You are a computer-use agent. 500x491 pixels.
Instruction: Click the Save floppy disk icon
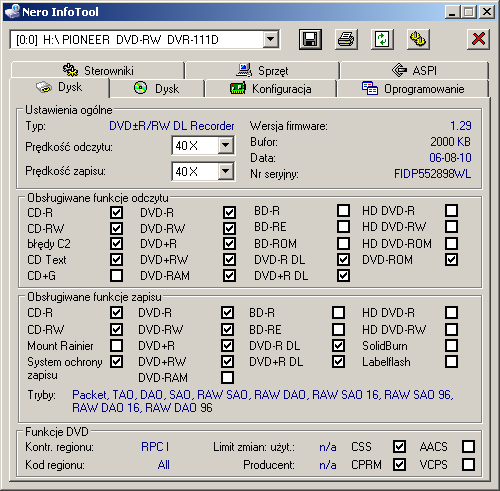click(310, 39)
